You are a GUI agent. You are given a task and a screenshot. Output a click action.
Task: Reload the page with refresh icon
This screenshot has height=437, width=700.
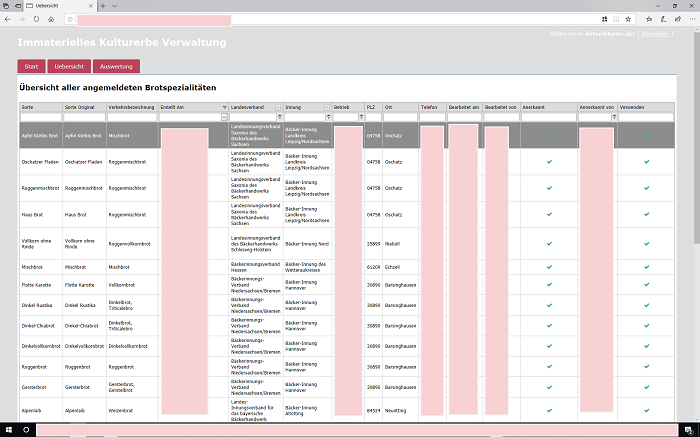pos(37,19)
